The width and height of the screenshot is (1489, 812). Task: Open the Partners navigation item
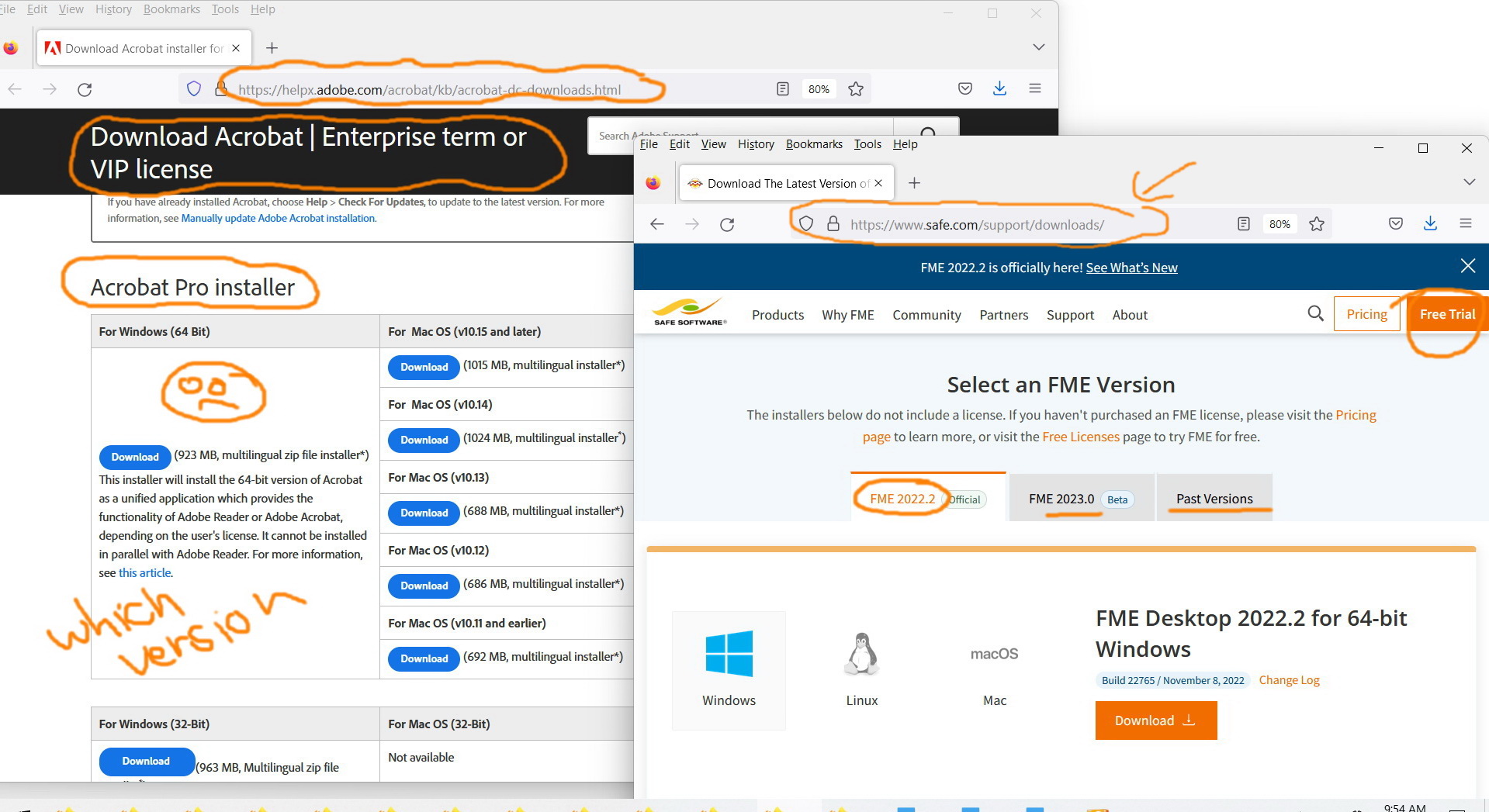[1004, 315]
